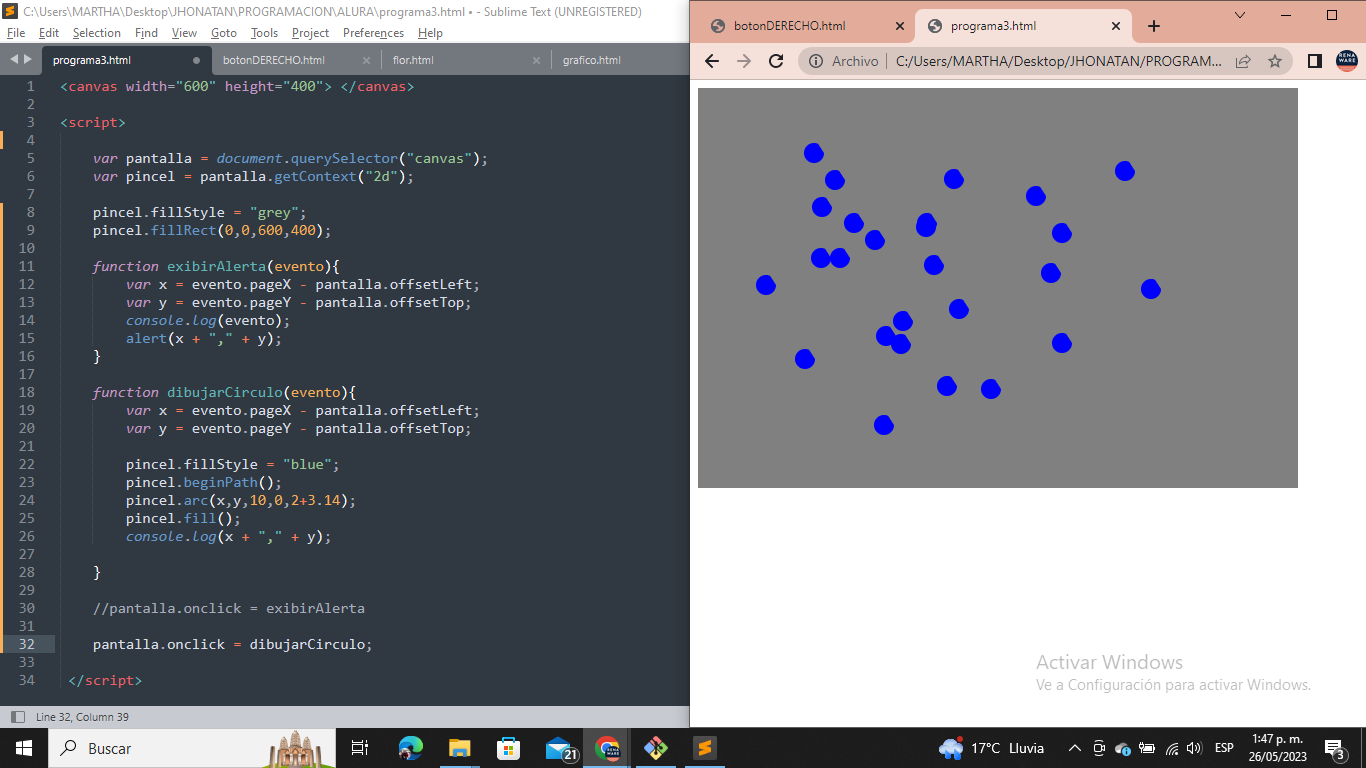Close the botonDERECHO.html tab in Sublime
Image resolution: width=1366 pixels, height=768 pixels.
pyautogui.click(x=366, y=60)
